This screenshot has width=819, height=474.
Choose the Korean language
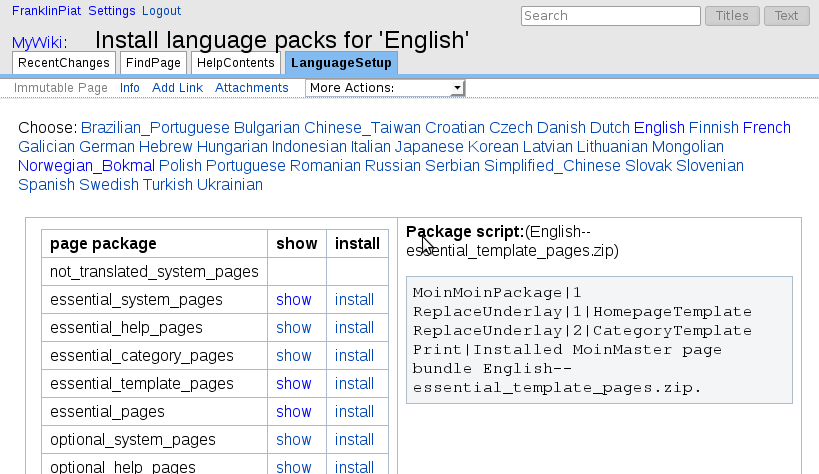click(493, 146)
